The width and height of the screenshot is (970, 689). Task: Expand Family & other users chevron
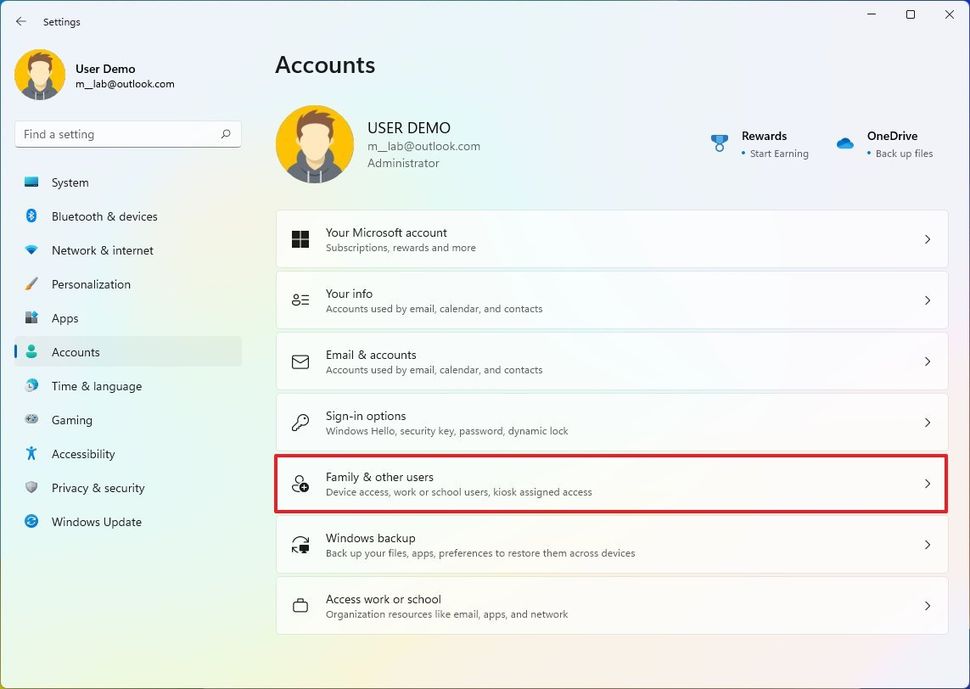[927, 484]
